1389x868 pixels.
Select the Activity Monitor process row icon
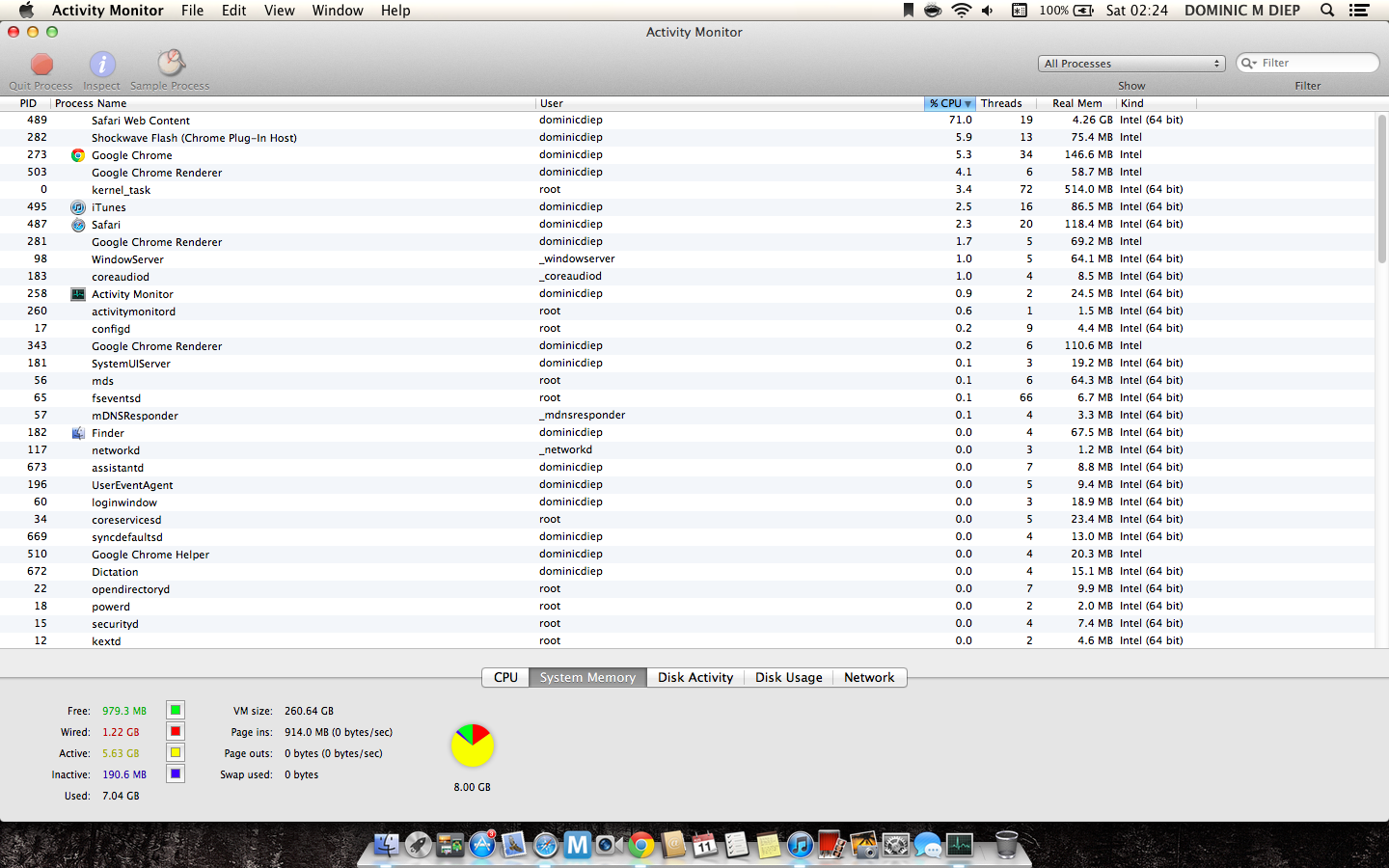point(78,294)
